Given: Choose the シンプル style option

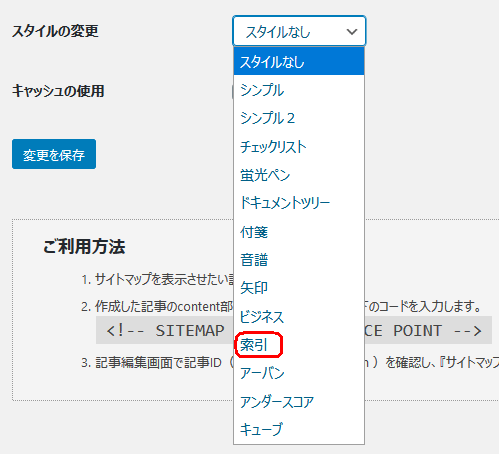Looking at the screenshot, I should [299, 90].
